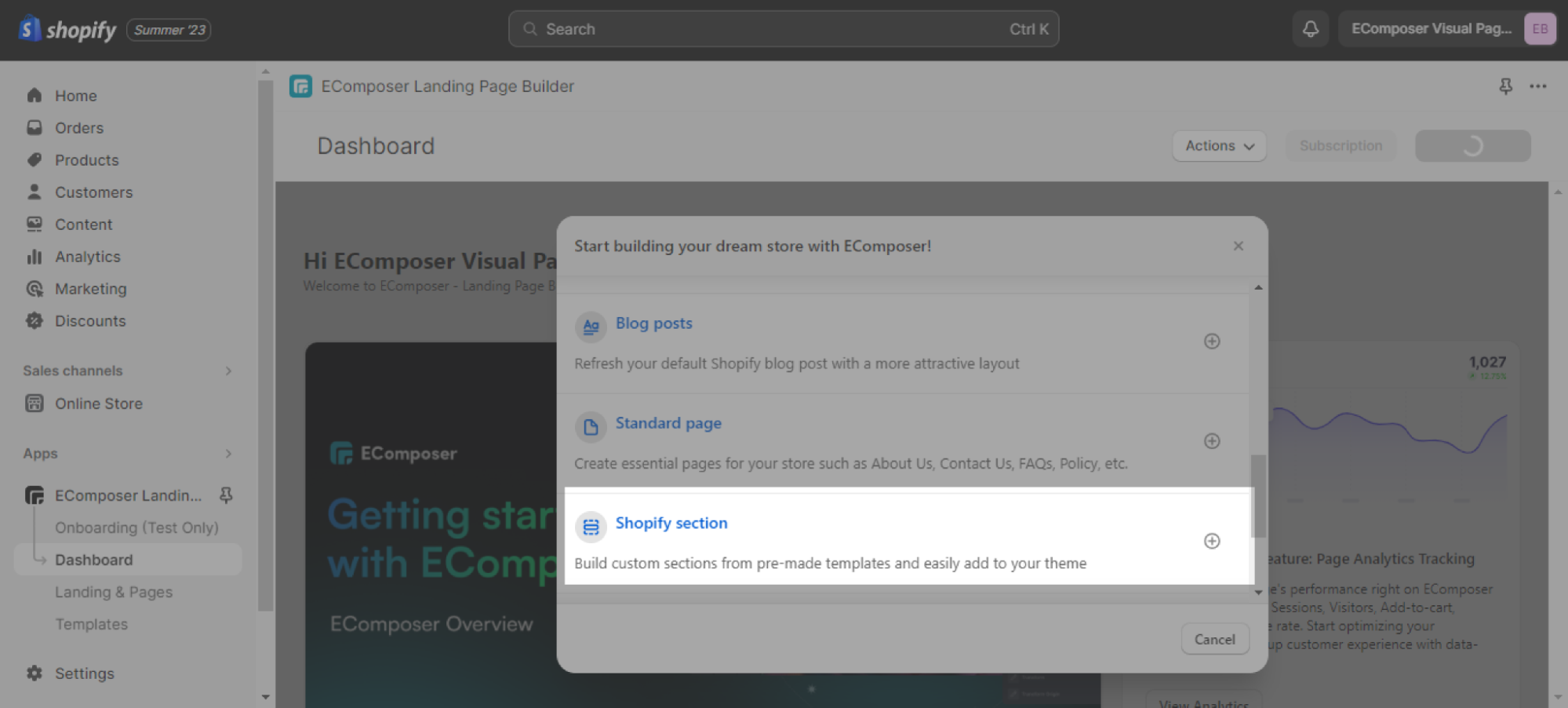The image size is (1568, 708).
Task: Click the Summer '23 badge
Action: [169, 30]
